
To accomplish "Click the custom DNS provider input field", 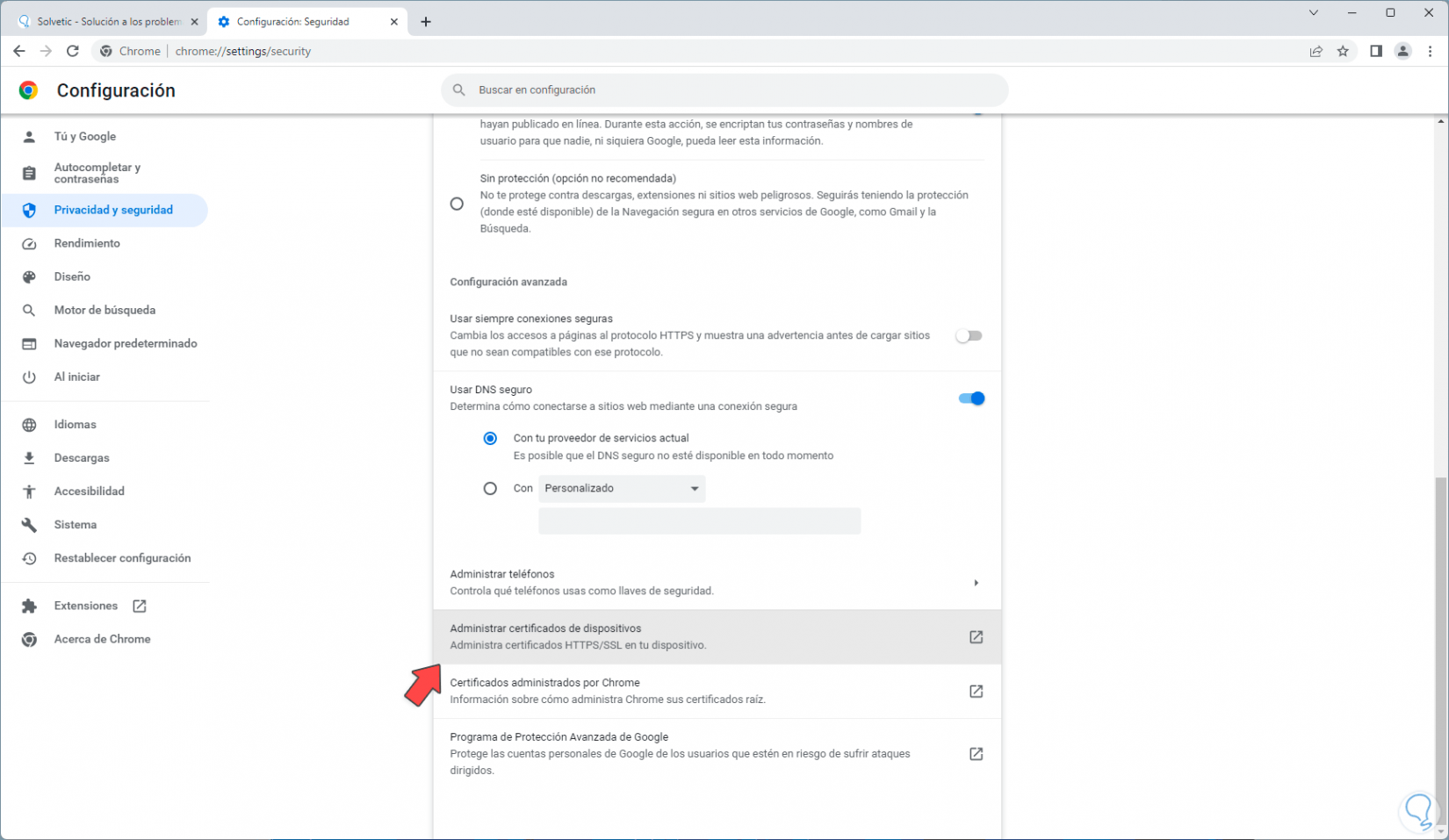I will (x=700, y=521).
